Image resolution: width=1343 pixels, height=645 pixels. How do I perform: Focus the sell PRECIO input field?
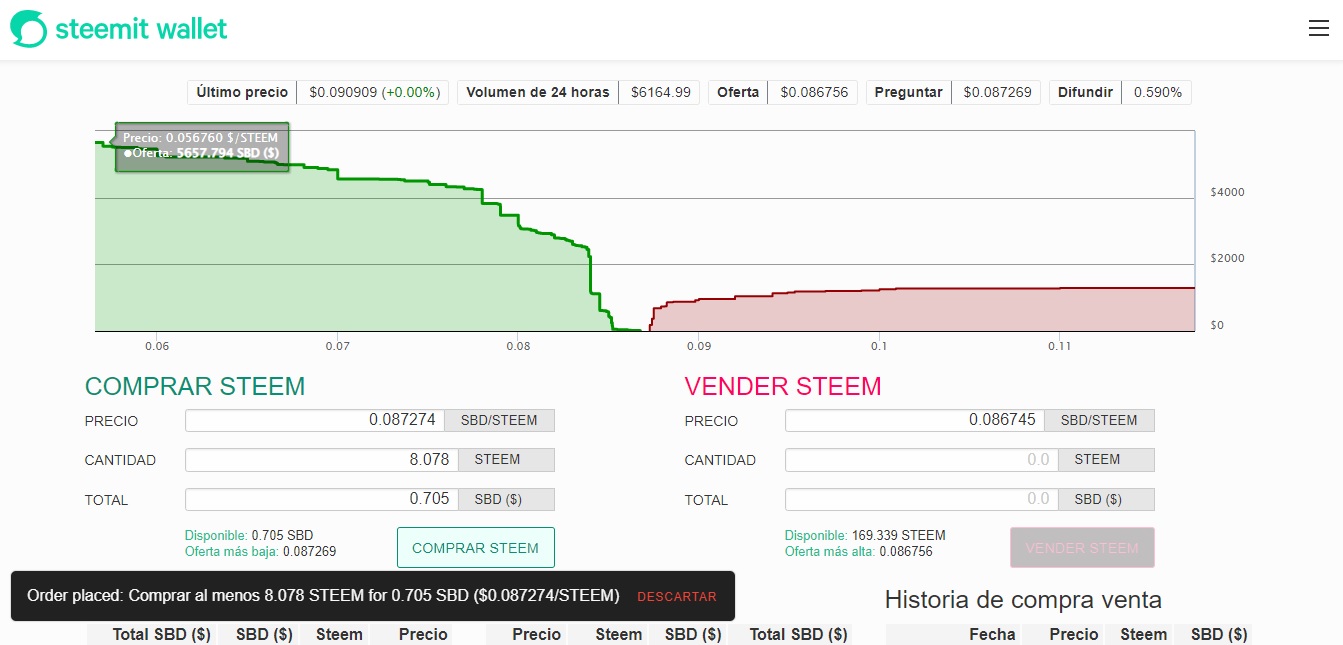[x=915, y=420]
